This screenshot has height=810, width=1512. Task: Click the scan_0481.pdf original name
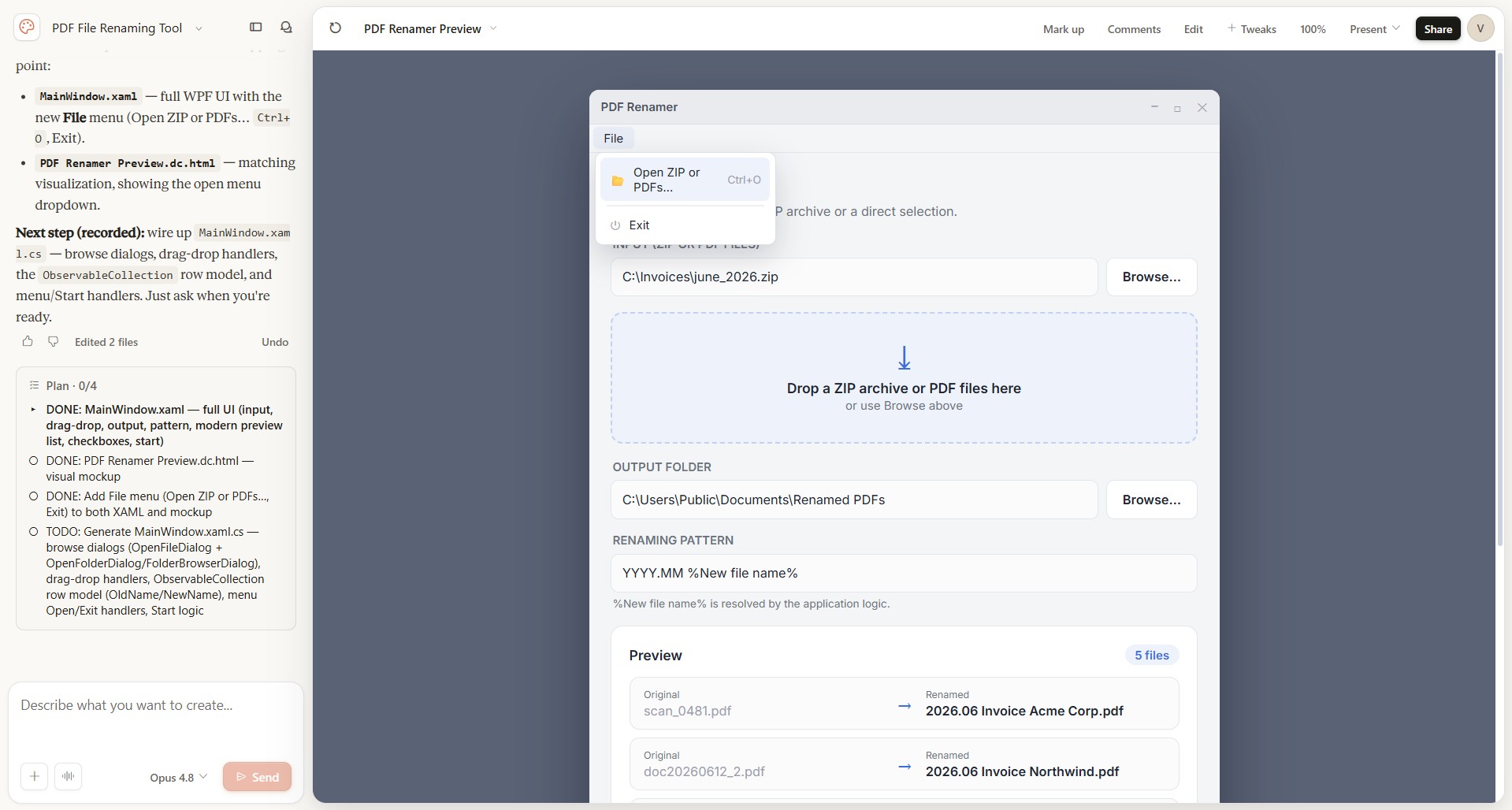pos(687,711)
